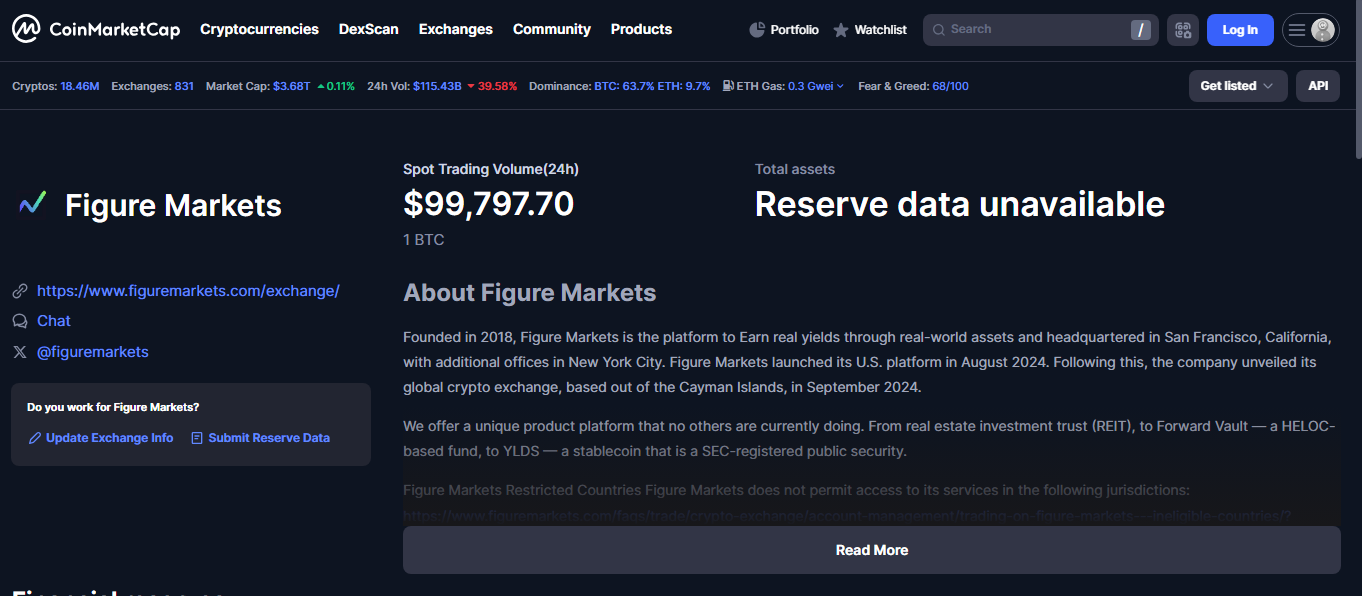Open the Cryptocurrencies menu

259,29
